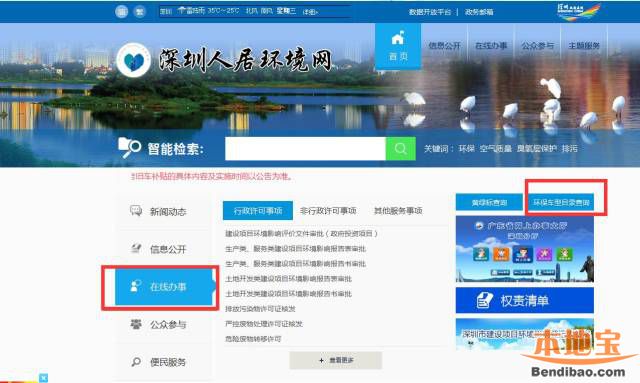Select keyword 空气质量

[x=496, y=149]
